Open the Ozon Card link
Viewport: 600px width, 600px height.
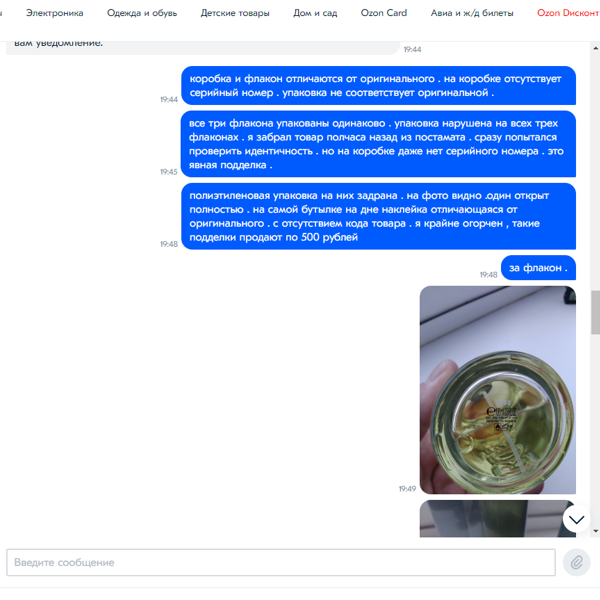point(384,13)
